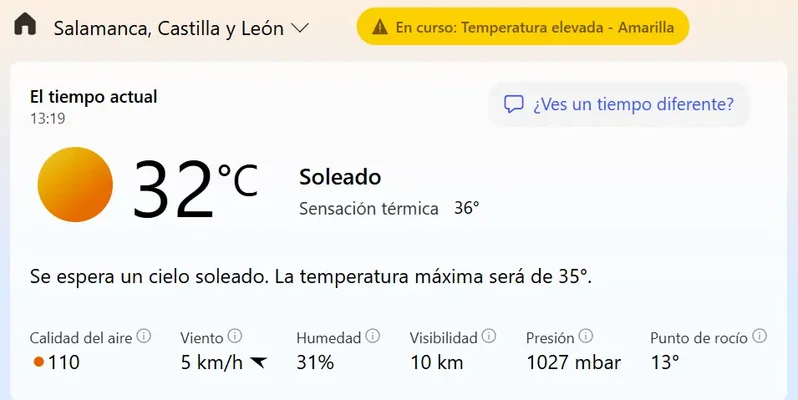This screenshot has width=798, height=400.
Task: Click the home icon
Action: coord(25,26)
